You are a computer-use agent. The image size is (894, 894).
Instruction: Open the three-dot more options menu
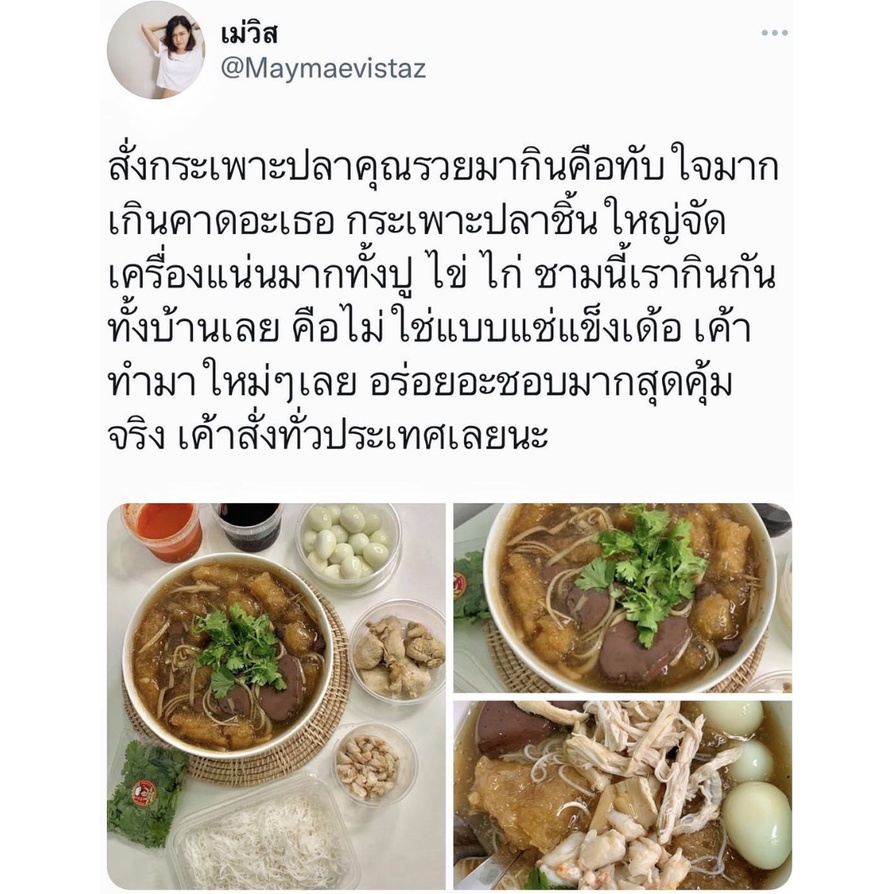[774, 33]
